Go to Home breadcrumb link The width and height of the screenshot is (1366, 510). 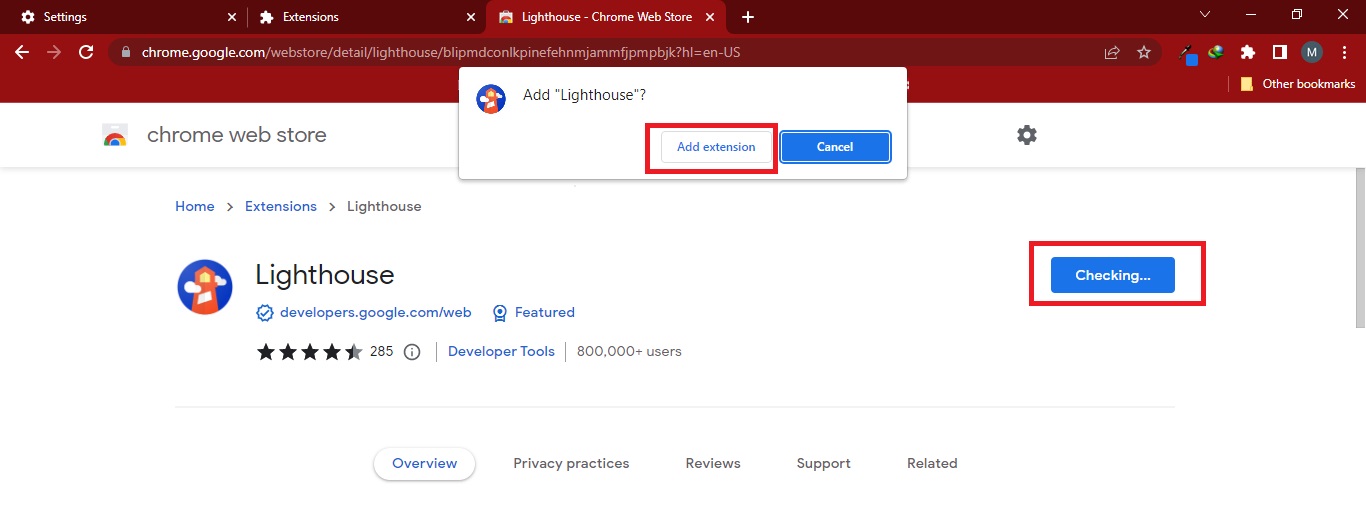(x=195, y=206)
